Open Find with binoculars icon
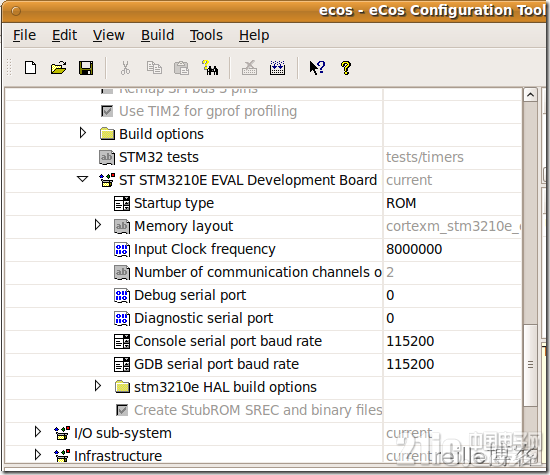The width and height of the screenshot is (550, 475). coord(210,67)
